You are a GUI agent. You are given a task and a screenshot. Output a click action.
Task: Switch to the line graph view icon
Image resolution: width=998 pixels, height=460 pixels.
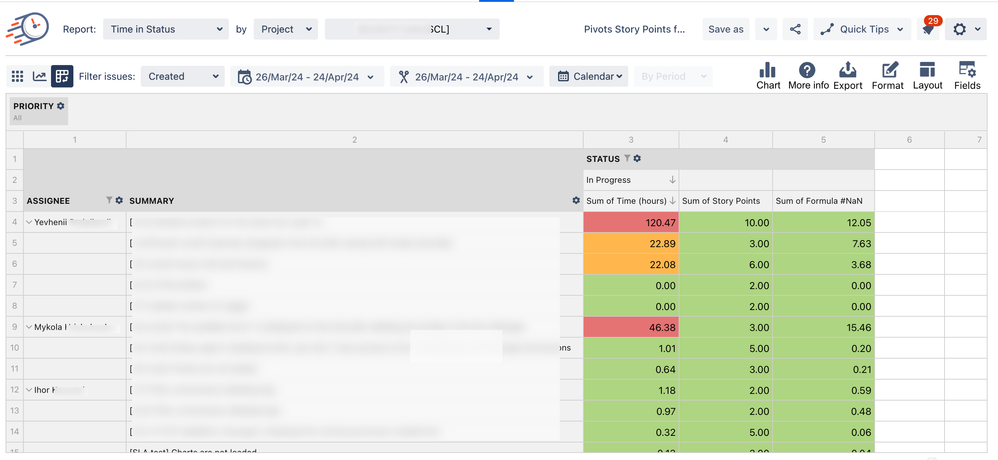(39, 76)
